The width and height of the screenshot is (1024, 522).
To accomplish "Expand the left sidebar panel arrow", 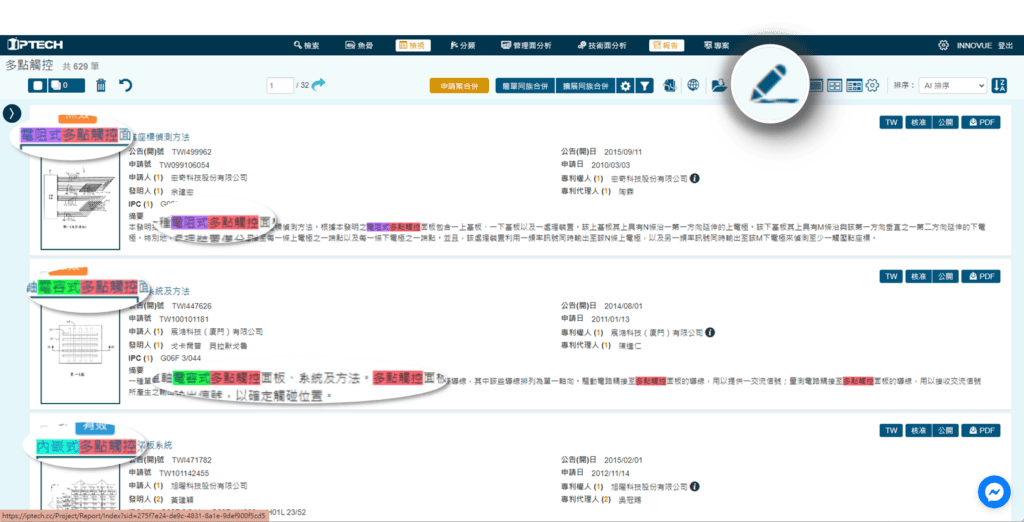I will click(x=12, y=113).
